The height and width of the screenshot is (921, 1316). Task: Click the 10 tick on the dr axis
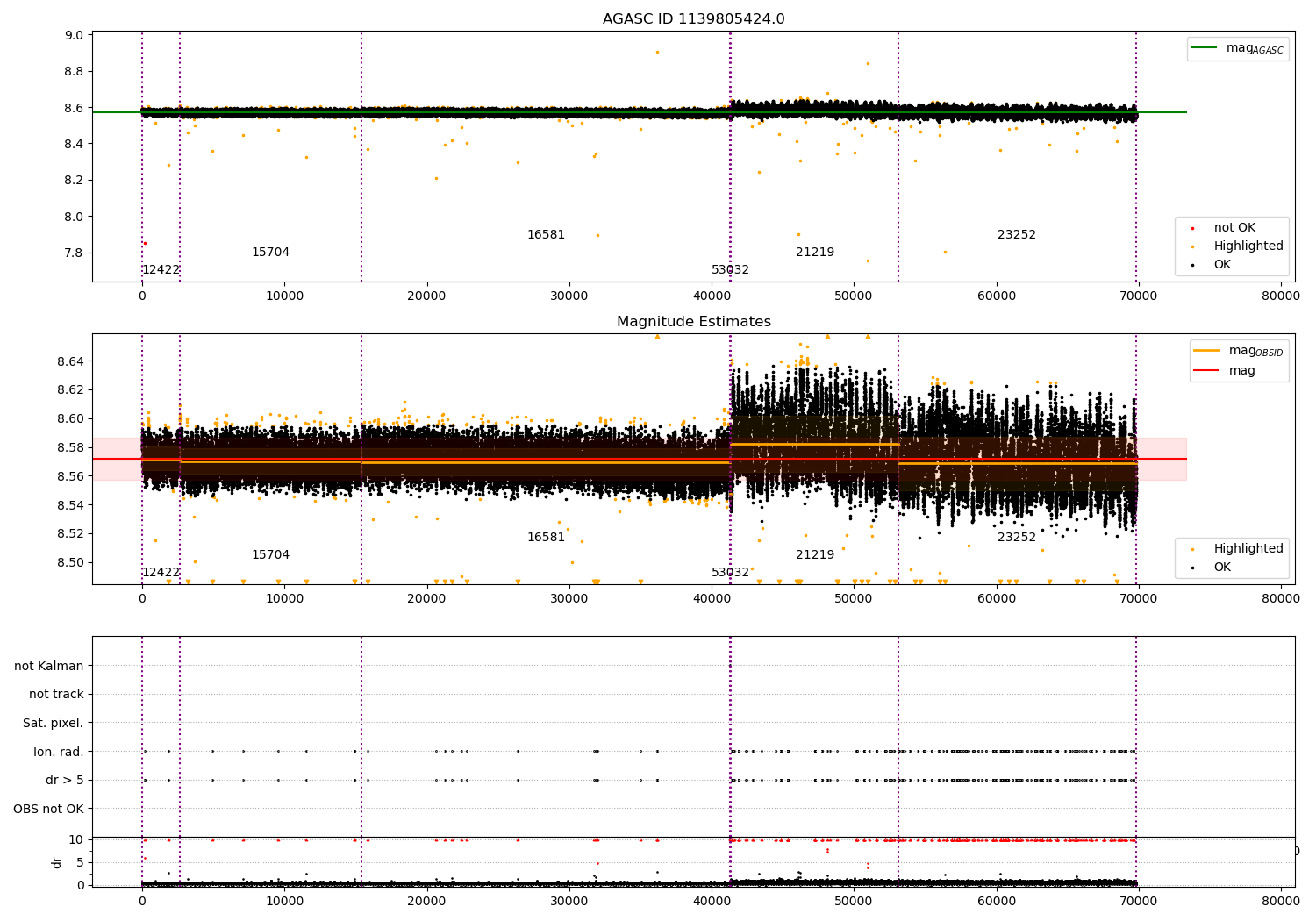pos(76,840)
